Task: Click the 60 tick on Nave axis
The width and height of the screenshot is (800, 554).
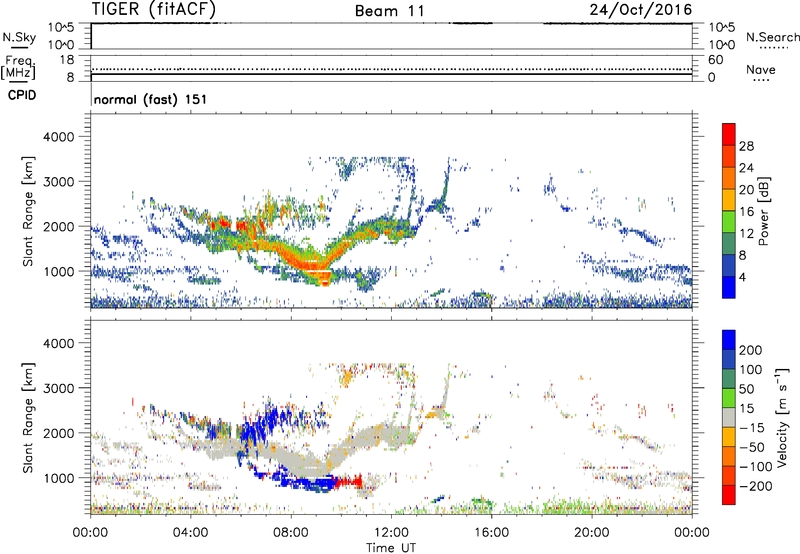Action: point(716,60)
